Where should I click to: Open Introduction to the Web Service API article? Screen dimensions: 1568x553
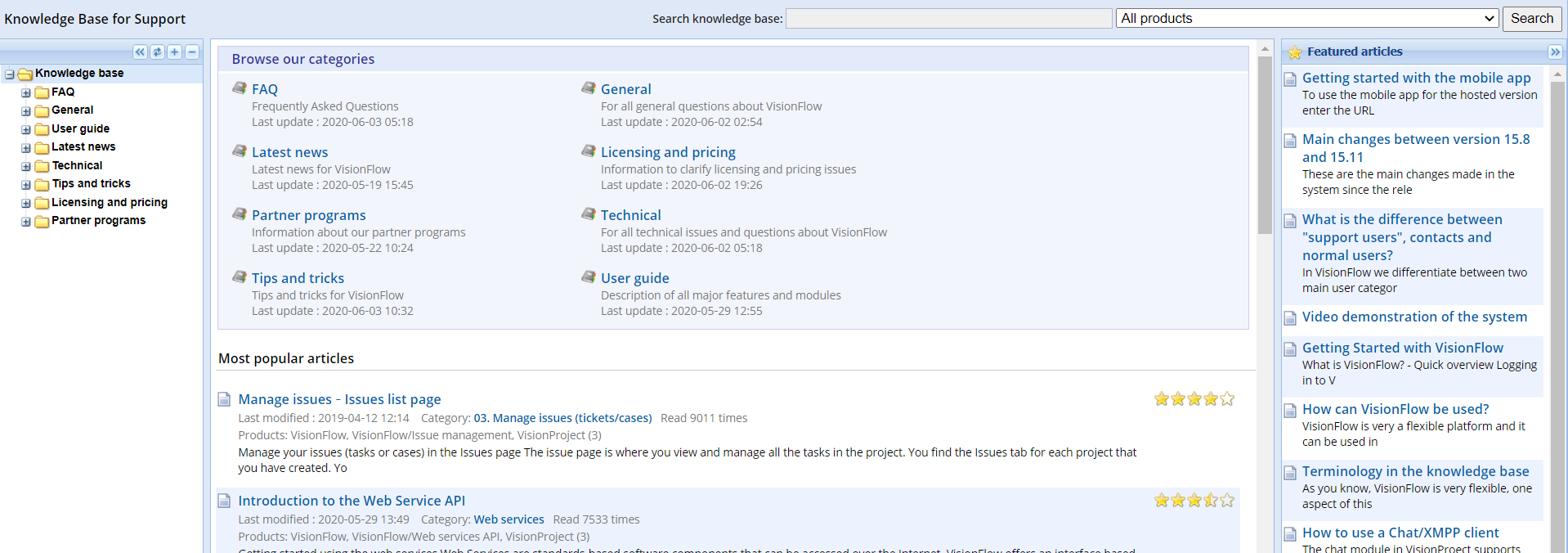pos(352,501)
